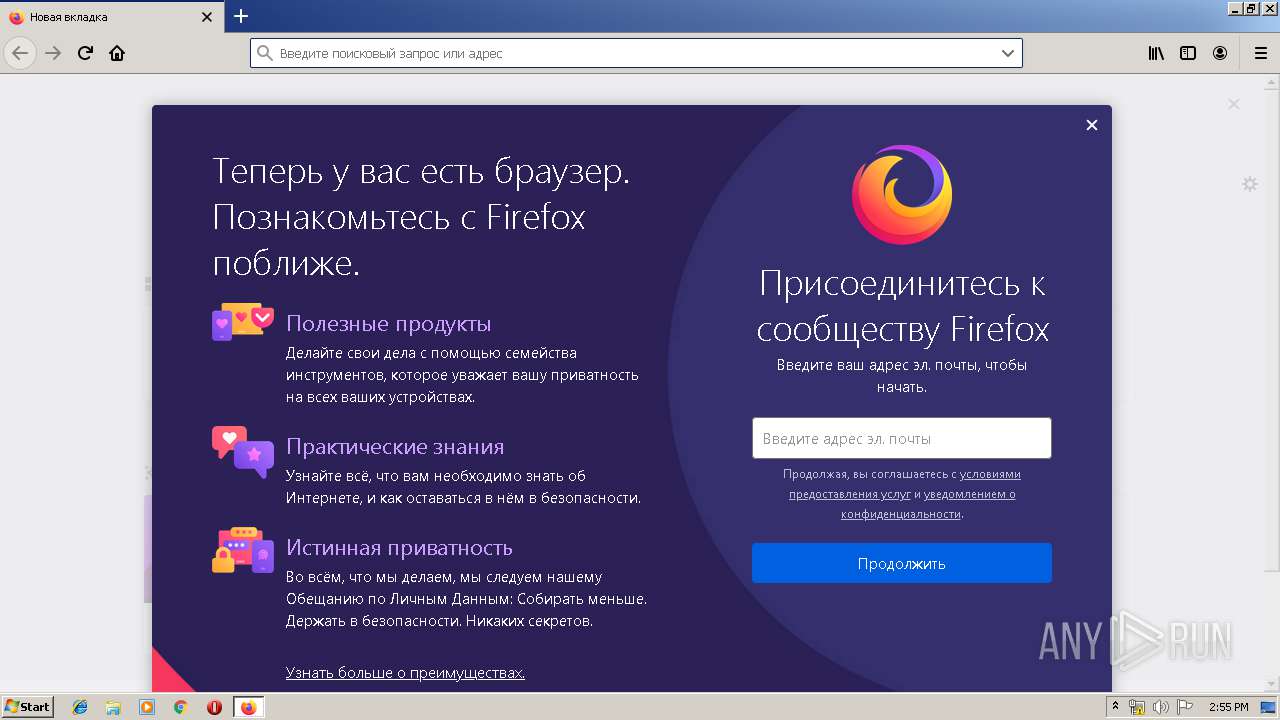Click the Истинная приватность heading

coord(399,548)
